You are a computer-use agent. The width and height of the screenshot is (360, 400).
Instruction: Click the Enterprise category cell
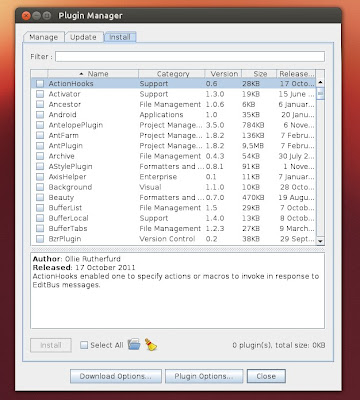[158, 177]
